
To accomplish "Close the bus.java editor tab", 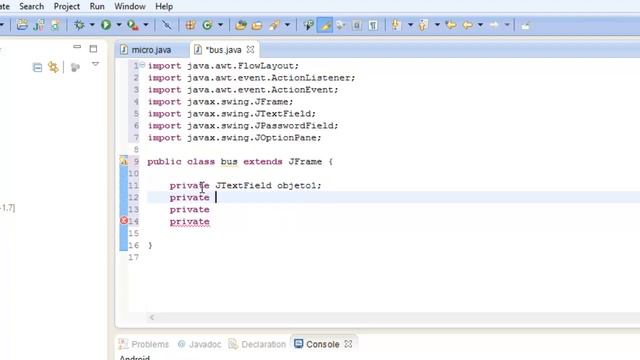I will [251, 49].
